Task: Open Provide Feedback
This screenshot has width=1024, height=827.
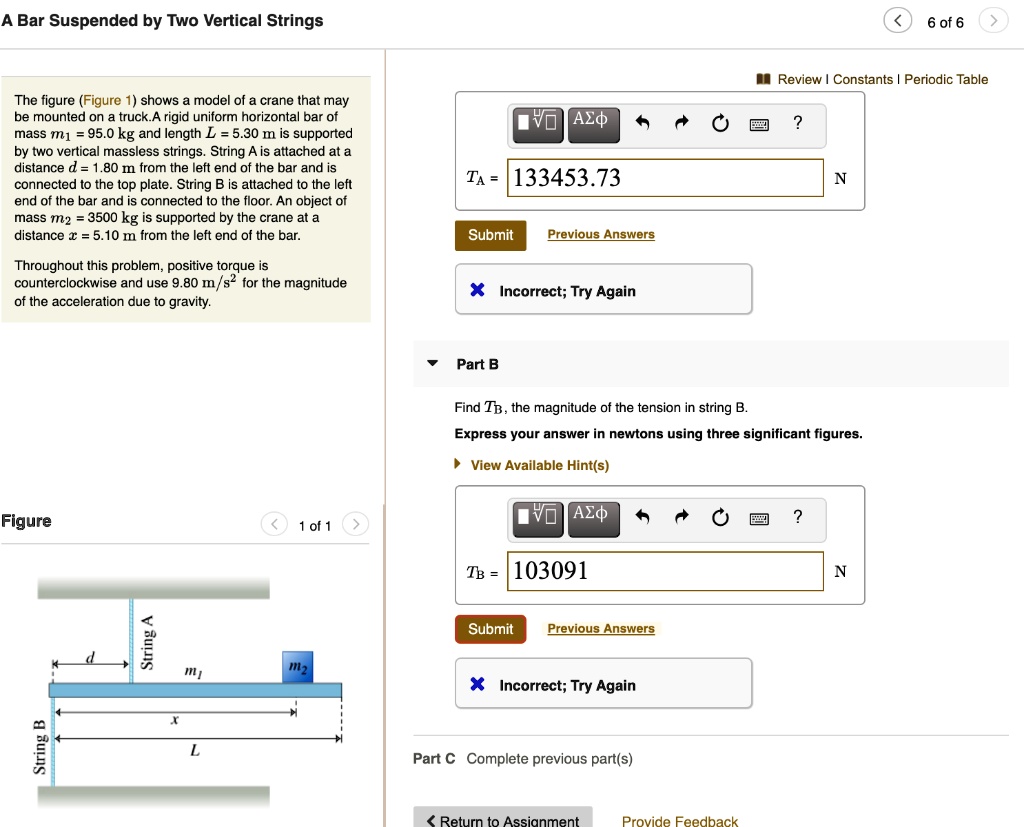Action: click(x=680, y=820)
